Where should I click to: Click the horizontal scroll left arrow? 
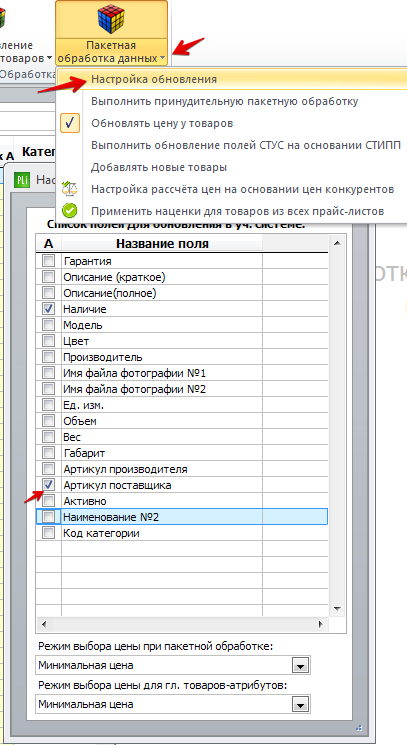(43, 623)
